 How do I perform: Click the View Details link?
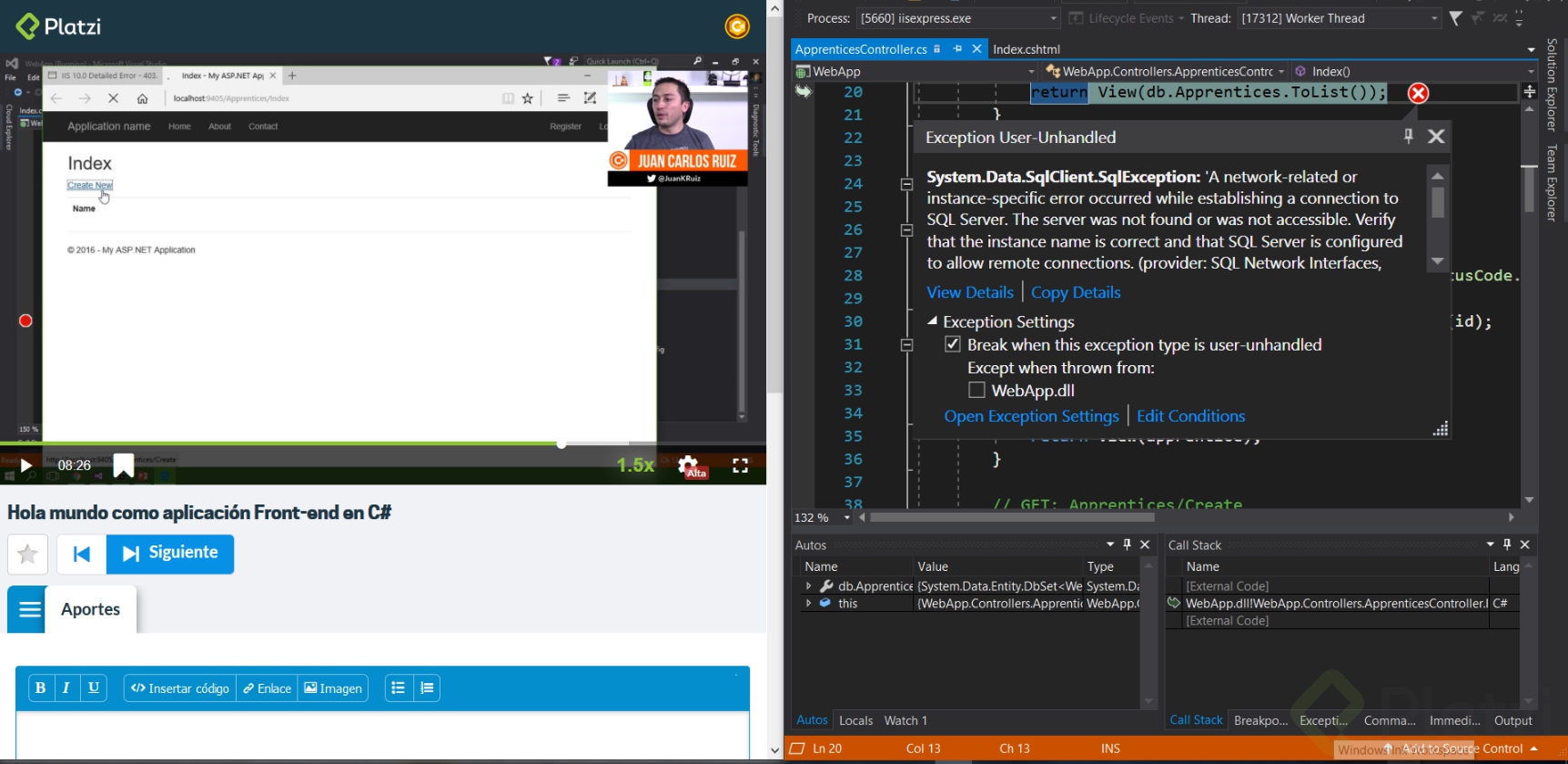point(970,292)
